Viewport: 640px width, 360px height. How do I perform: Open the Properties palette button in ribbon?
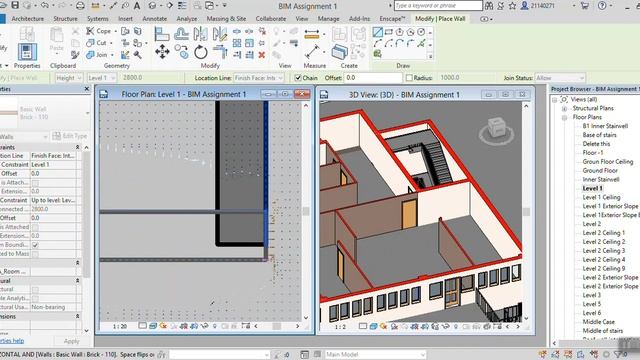(x=27, y=52)
